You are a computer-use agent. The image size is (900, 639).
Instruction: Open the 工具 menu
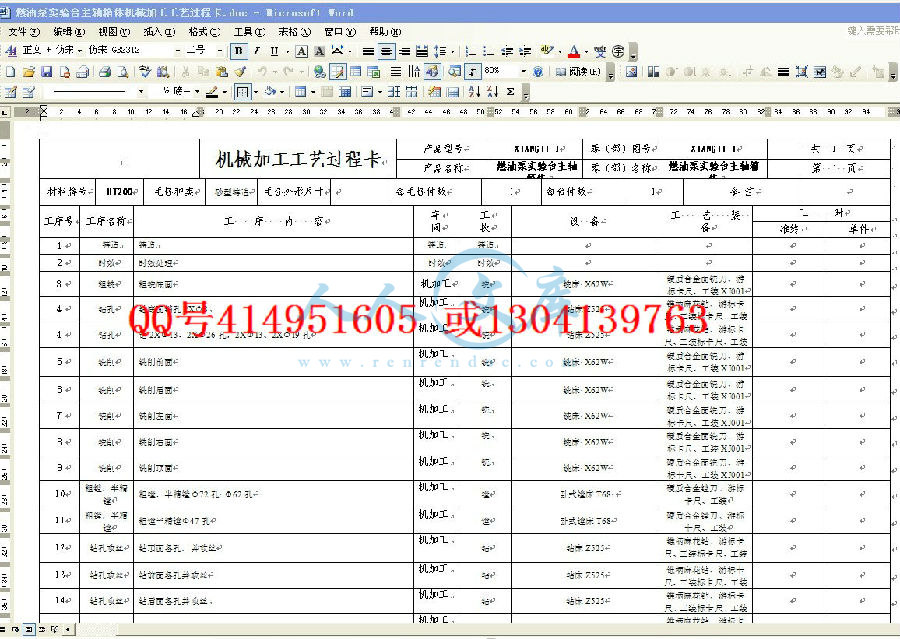tap(249, 32)
